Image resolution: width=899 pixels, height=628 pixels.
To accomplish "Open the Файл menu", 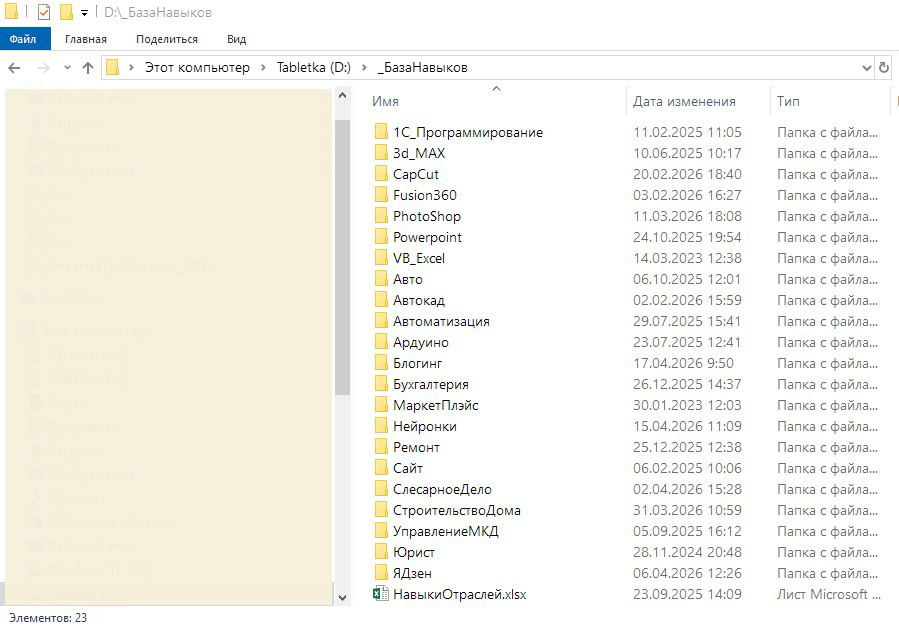I will 23,39.
